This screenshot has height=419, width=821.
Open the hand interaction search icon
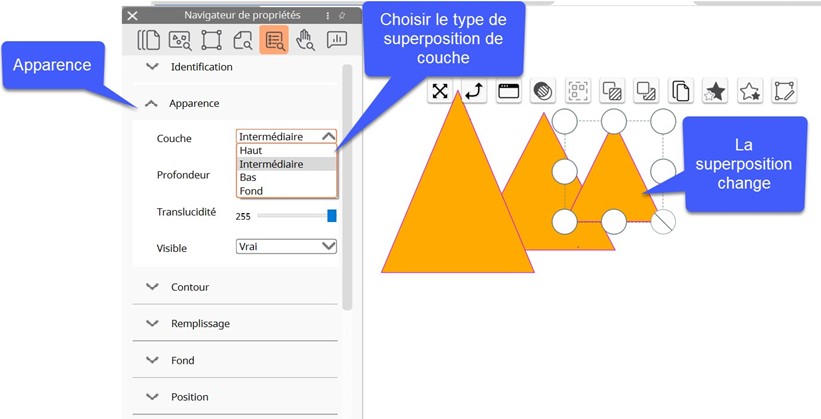click(305, 40)
